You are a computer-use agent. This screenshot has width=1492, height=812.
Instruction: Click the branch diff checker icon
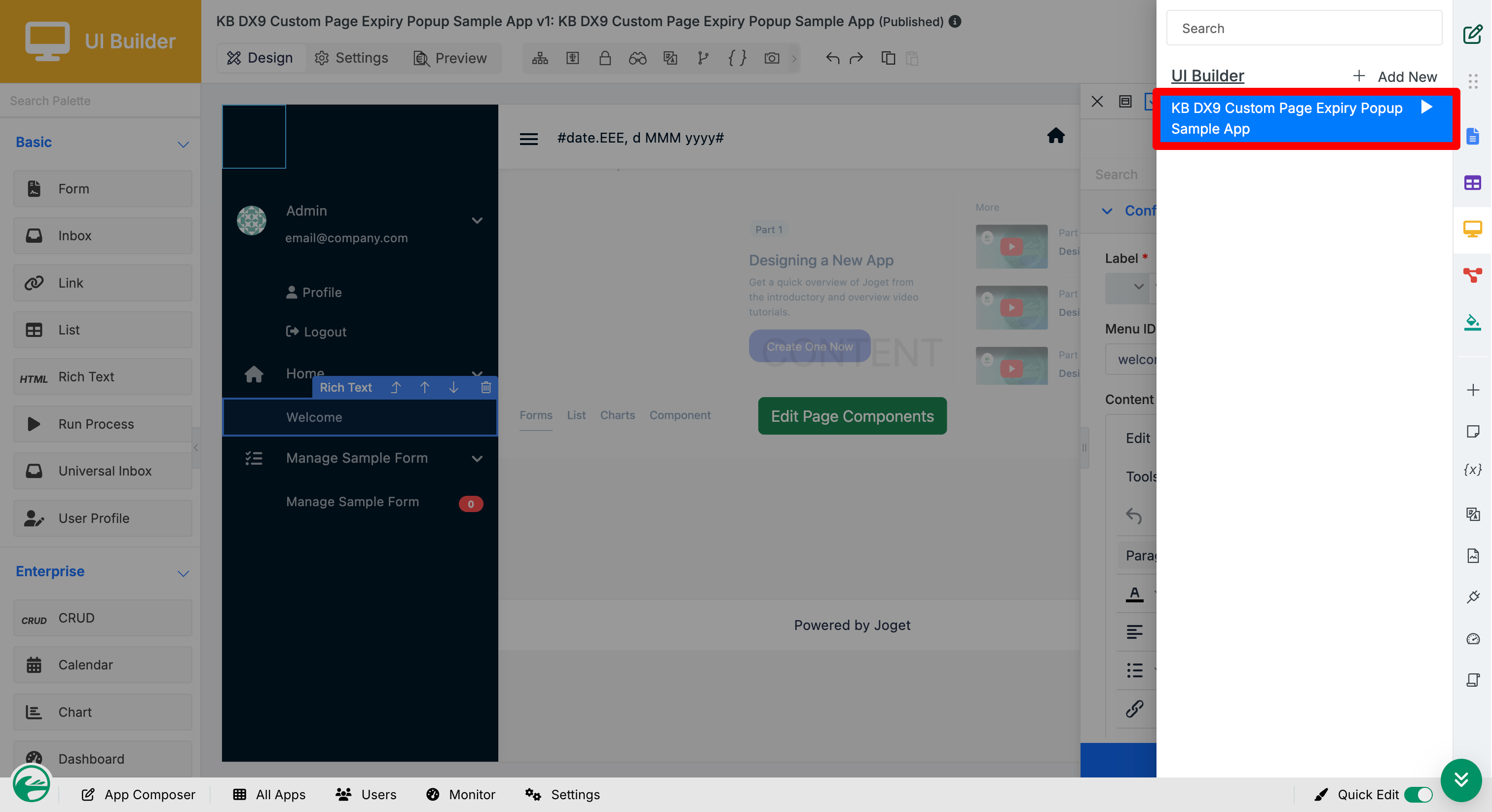[x=703, y=58]
